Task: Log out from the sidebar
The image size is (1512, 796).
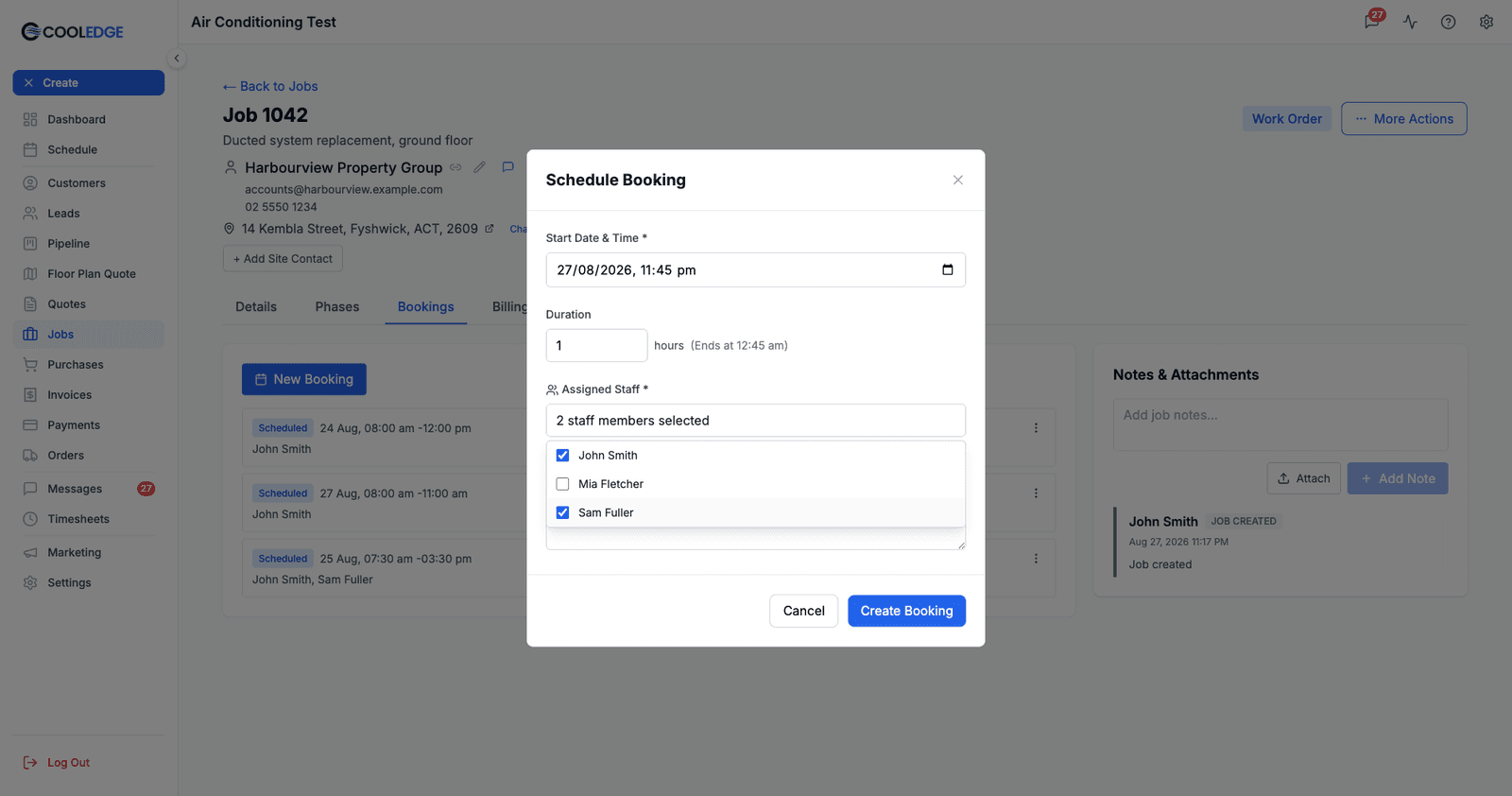Action: [57, 763]
